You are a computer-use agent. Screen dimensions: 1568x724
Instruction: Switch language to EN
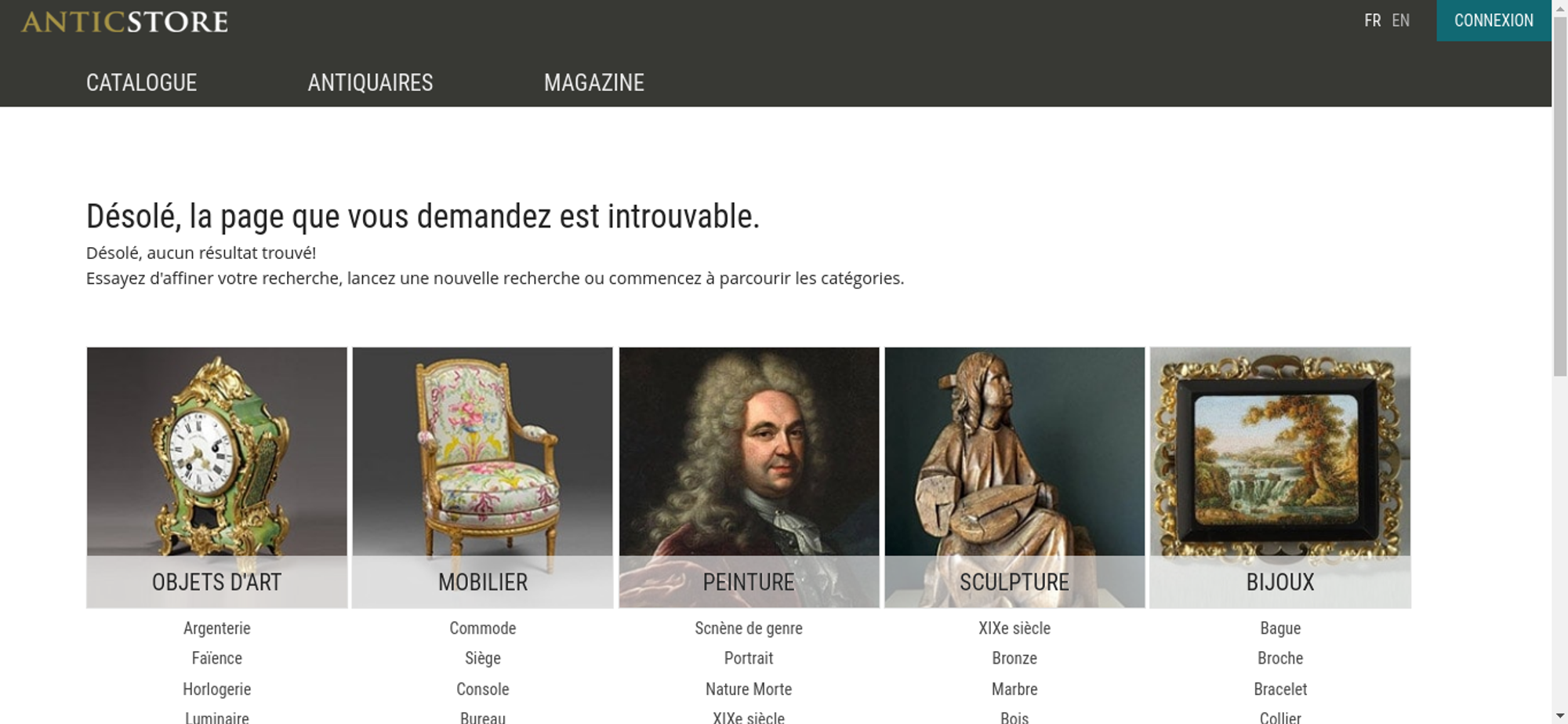tap(1400, 20)
